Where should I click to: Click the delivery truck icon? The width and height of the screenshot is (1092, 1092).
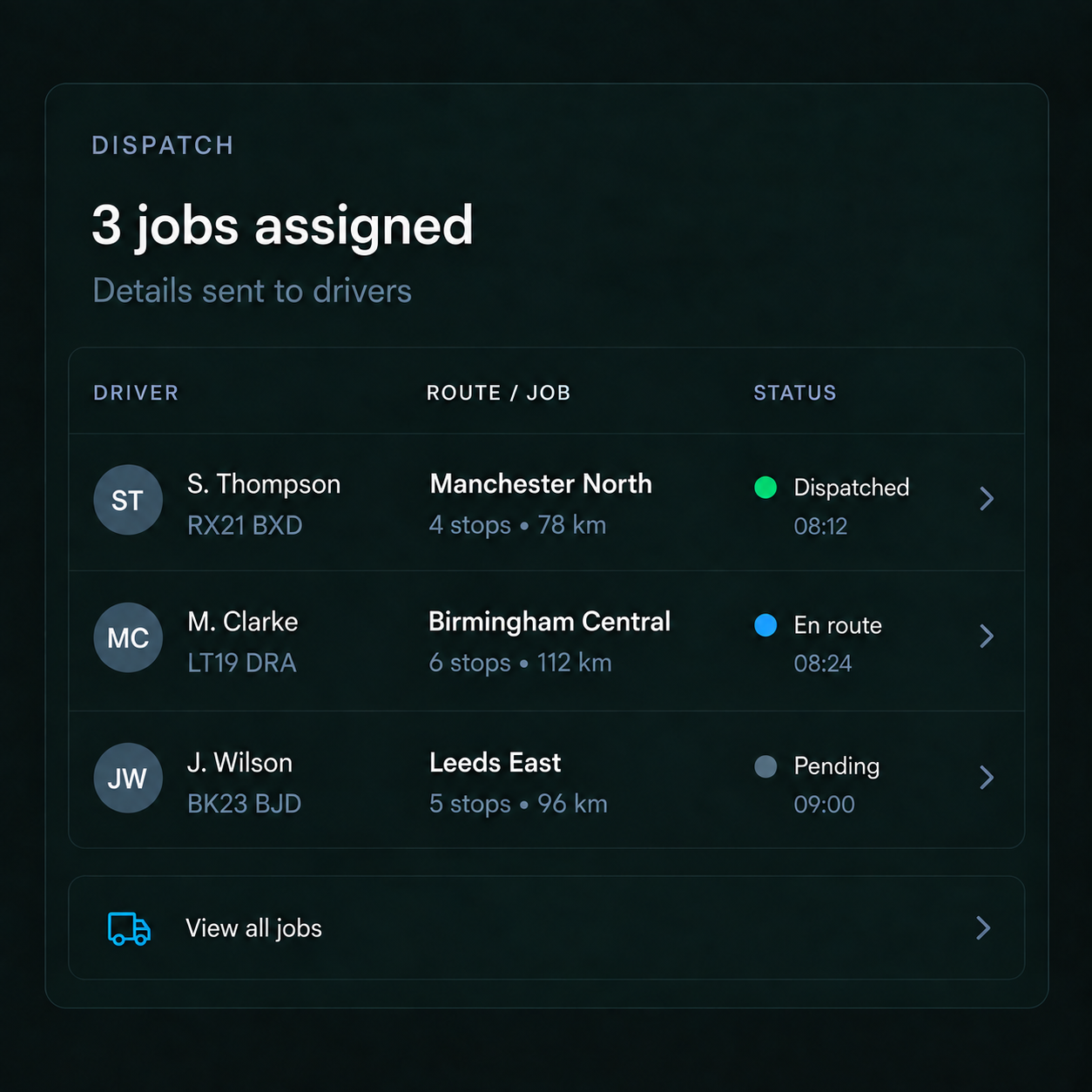129,928
